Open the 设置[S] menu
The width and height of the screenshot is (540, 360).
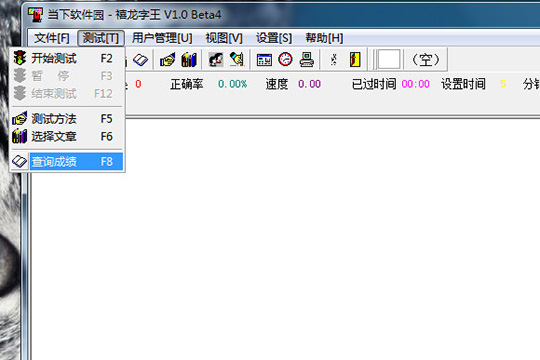click(x=274, y=38)
